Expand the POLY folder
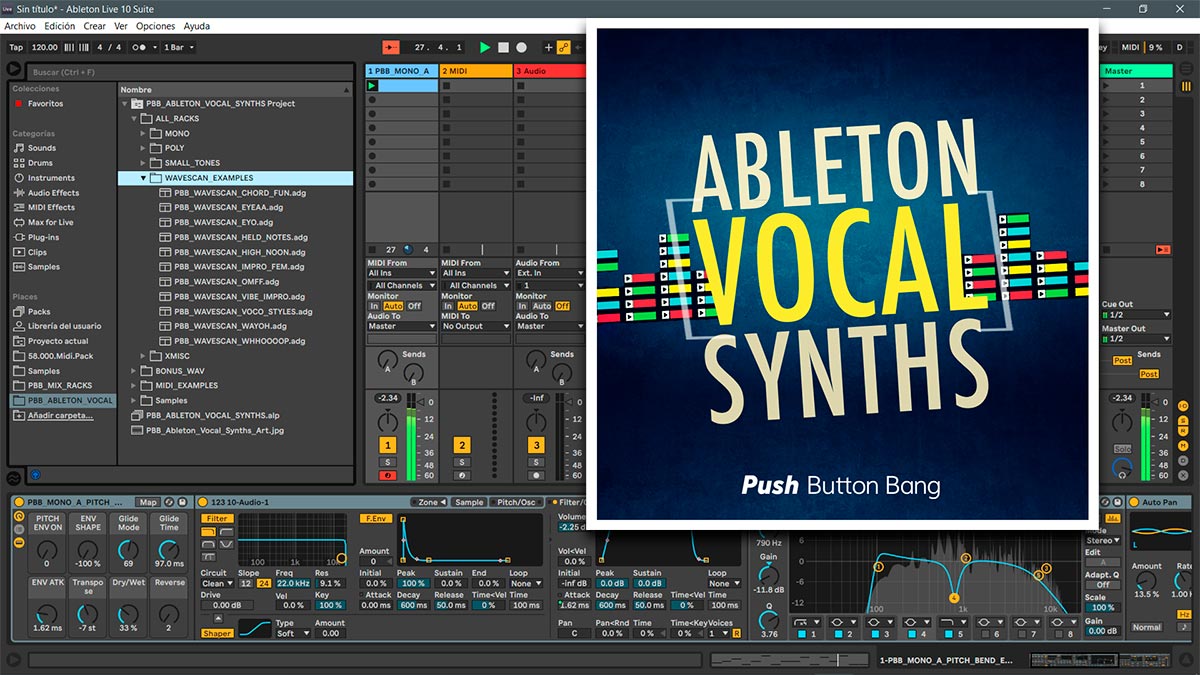Viewport: 1200px width, 675px height. [x=143, y=148]
